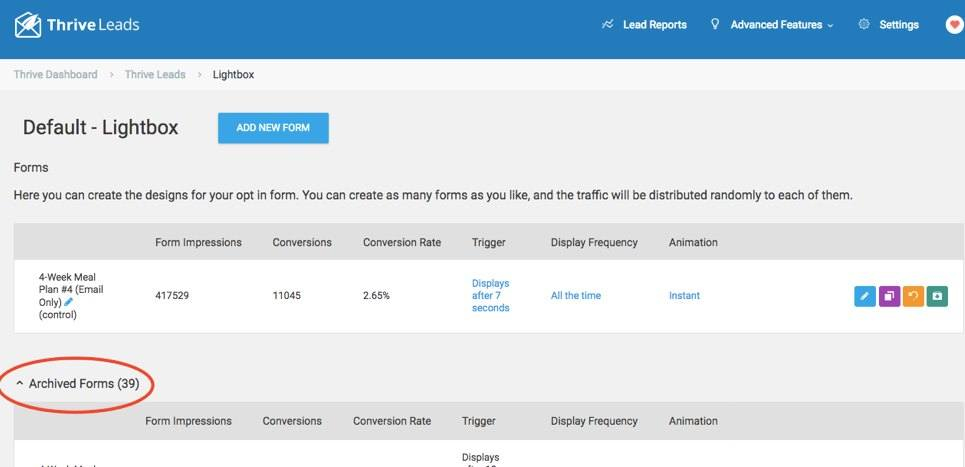
Task: Click the Thrive Leads logo
Action: [77, 25]
